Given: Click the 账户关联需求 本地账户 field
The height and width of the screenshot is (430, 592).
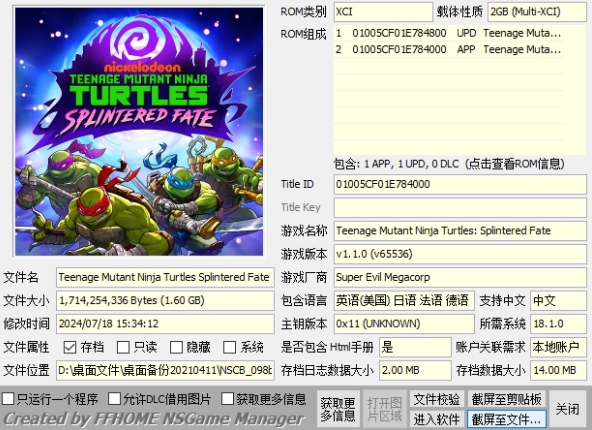Looking at the screenshot, I should (558, 347).
